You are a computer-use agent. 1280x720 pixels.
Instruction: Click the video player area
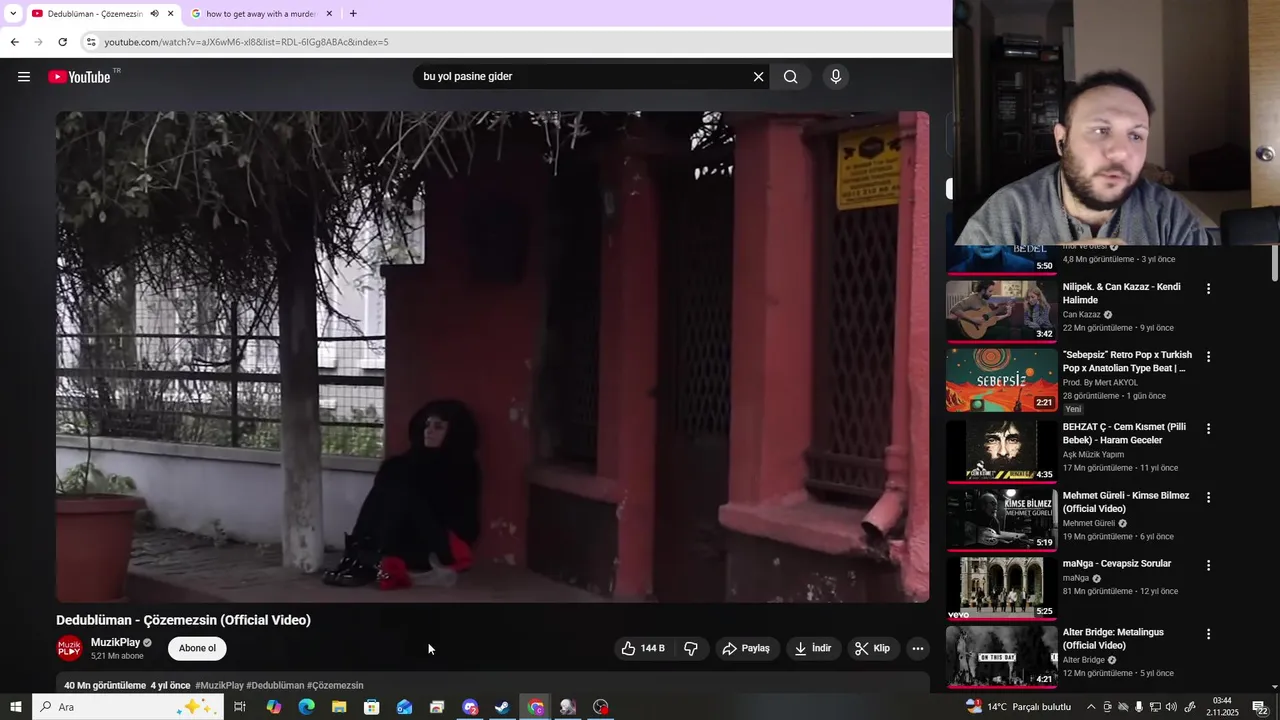492,356
